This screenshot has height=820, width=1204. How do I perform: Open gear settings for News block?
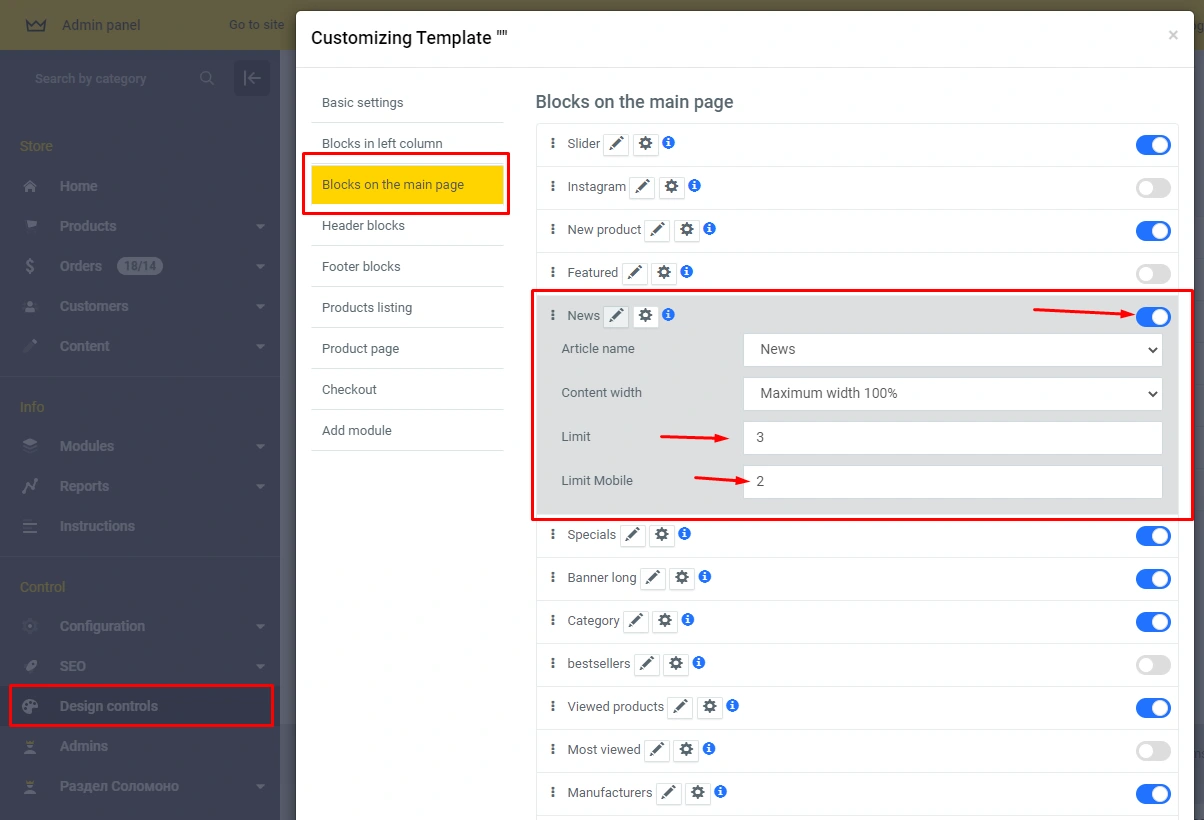coord(646,316)
